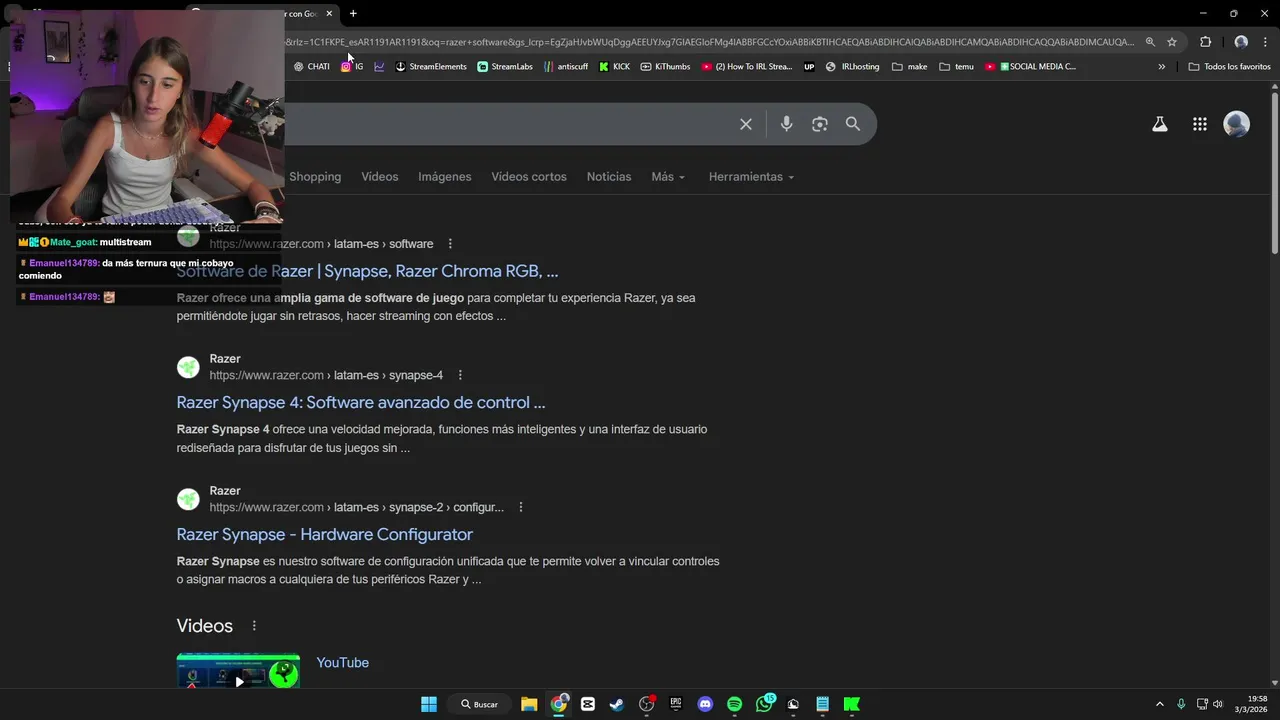
Task: Open the Google account avatar on the results page
Action: [1237, 124]
